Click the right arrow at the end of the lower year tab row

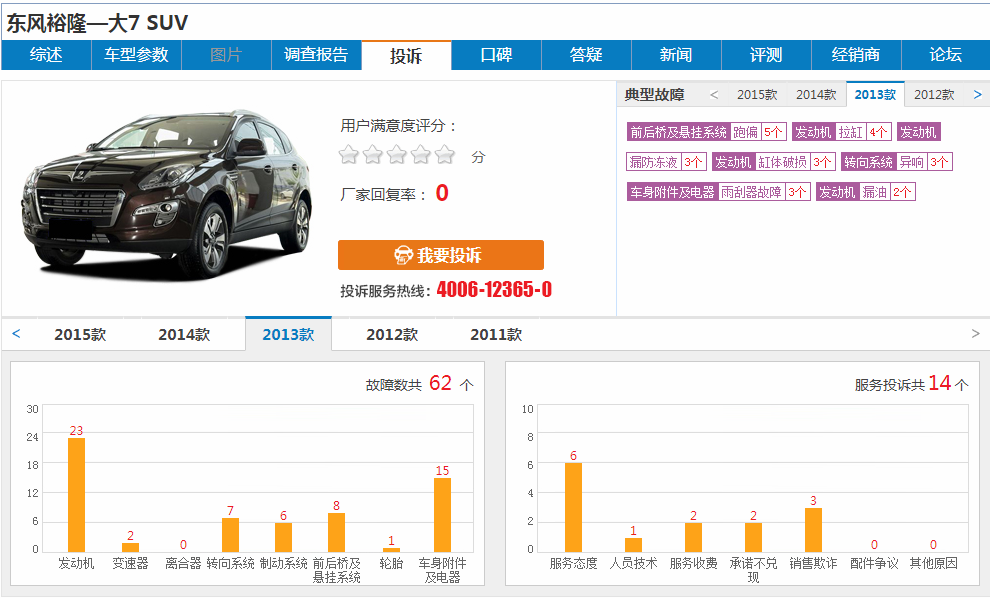(976, 334)
